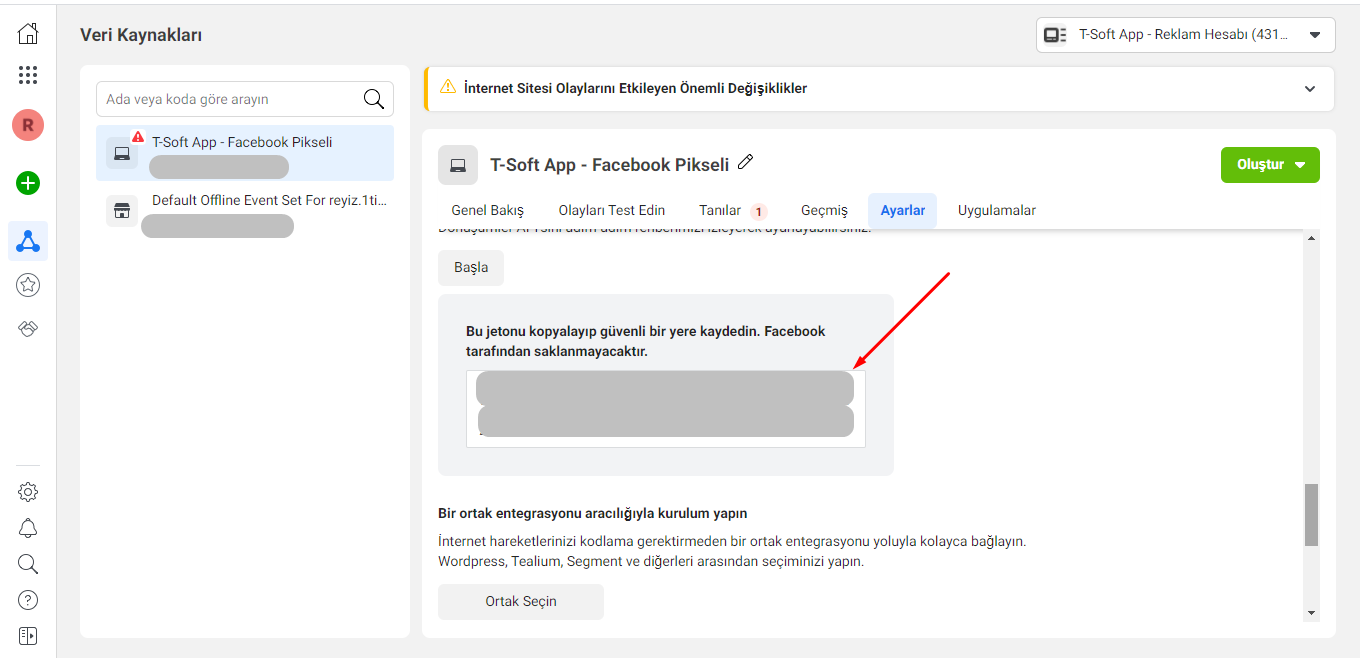
Task: Click the Ortak Seçin button
Action: (x=521, y=601)
